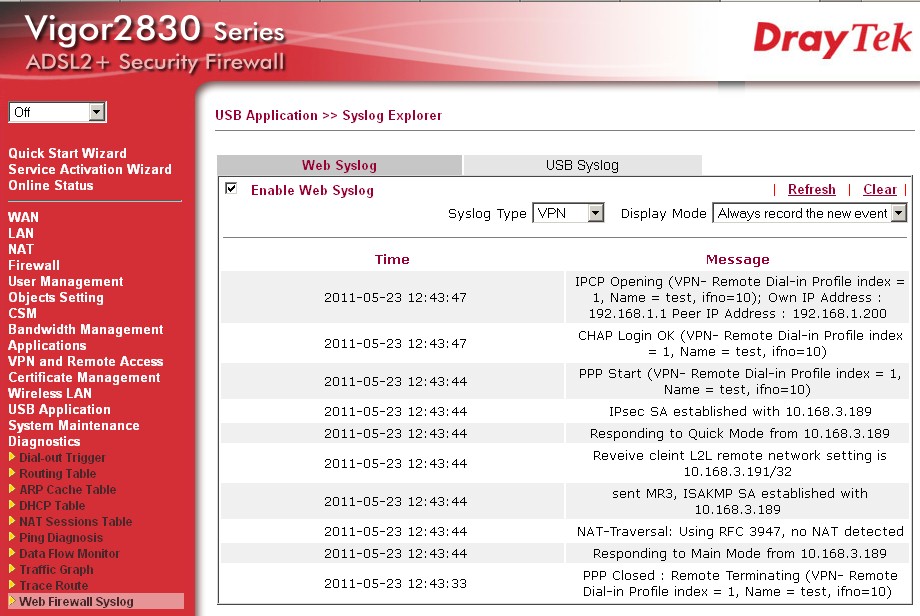This screenshot has height=616, width=920.
Task: Click arrow icon beside Traffic Graph
Action: click(12, 569)
